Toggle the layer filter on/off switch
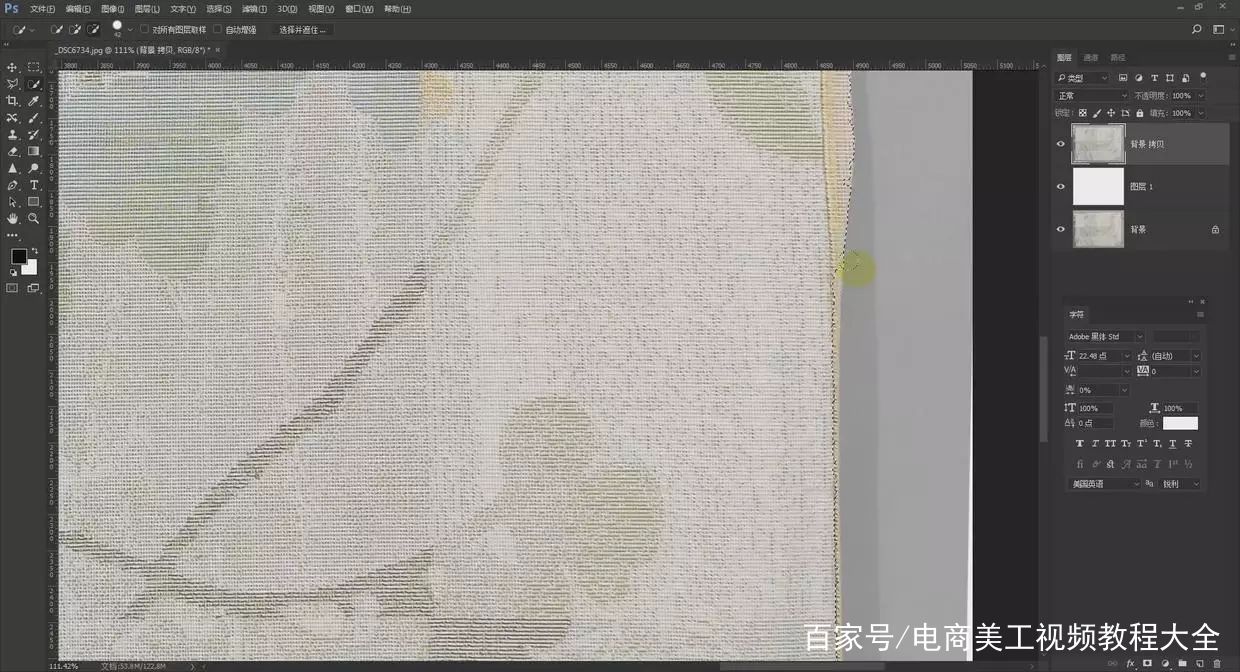1240x672 pixels. pyautogui.click(x=1203, y=76)
